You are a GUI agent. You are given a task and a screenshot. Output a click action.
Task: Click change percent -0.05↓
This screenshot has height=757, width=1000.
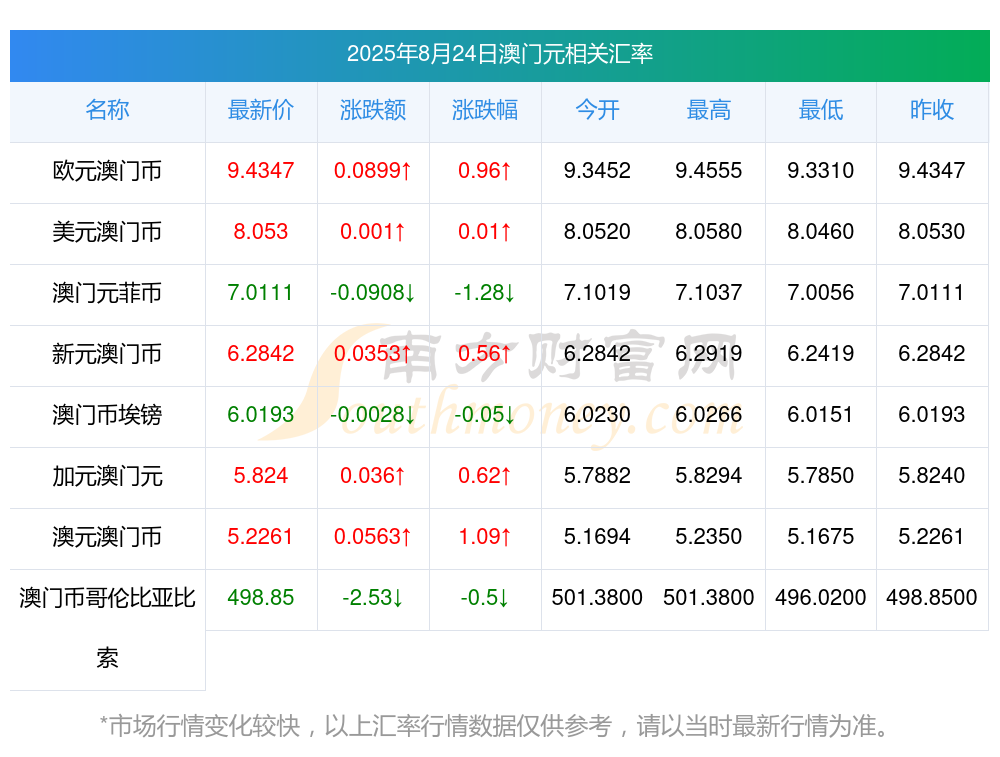pyautogui.click(x=485, y=415)
